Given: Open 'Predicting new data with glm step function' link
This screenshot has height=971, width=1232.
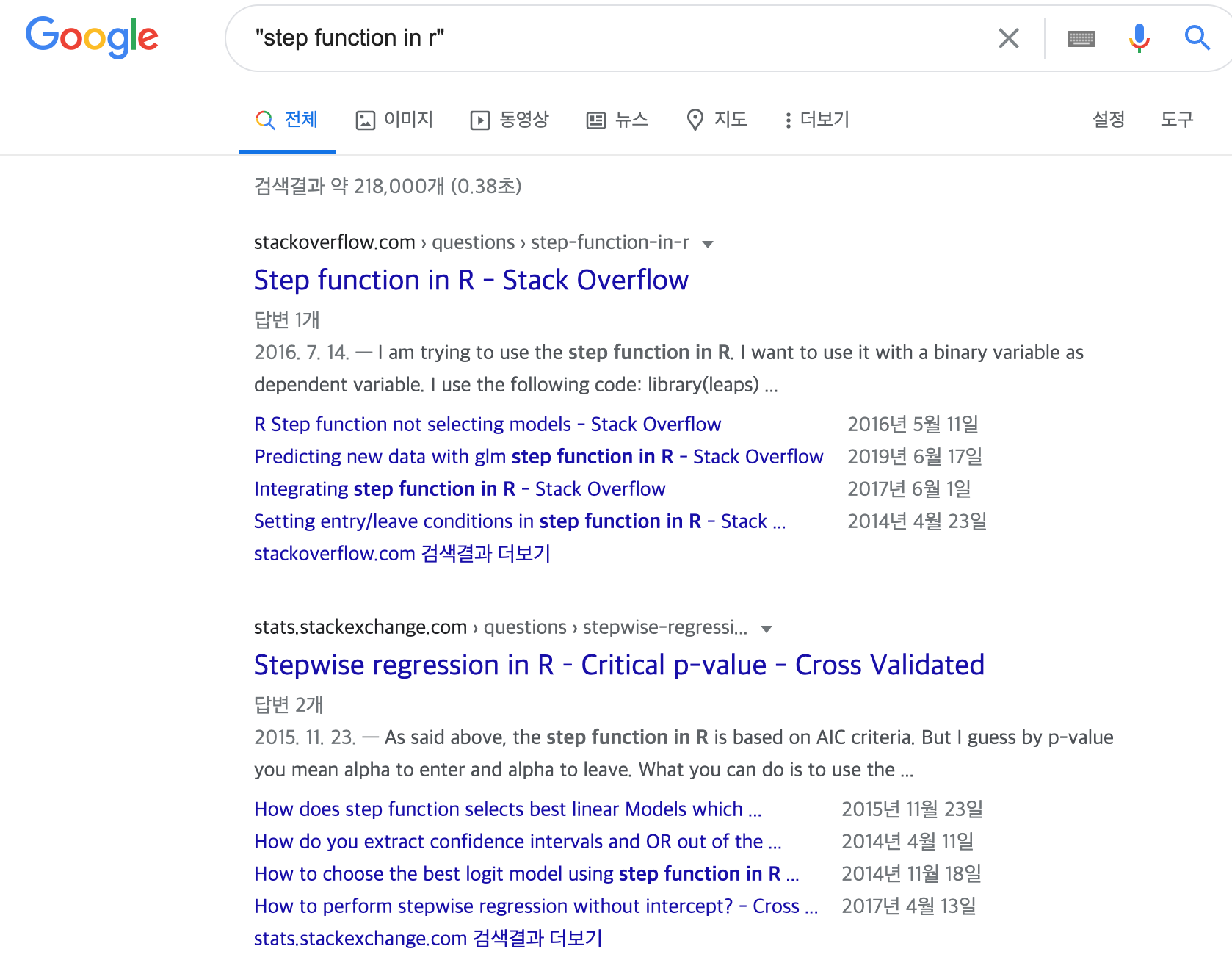Looking at the screenshot, I should coord(539,457).
